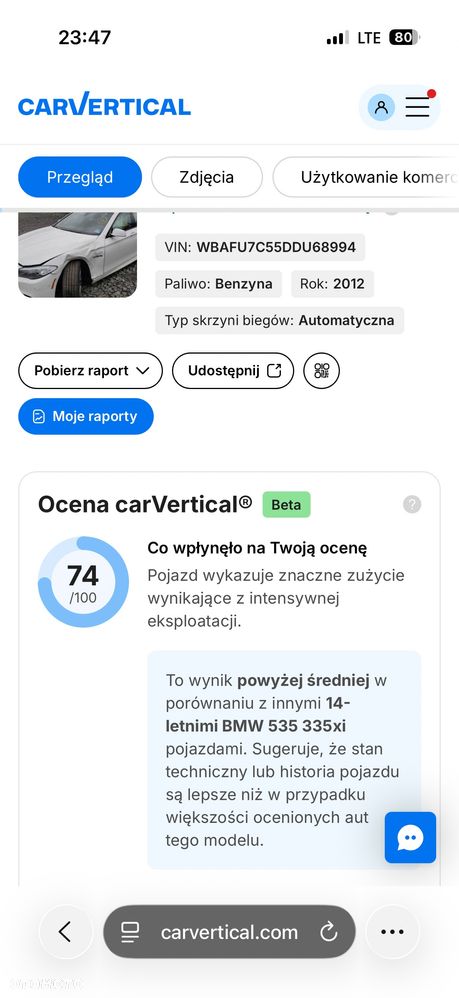Open browser more options (three dots)
The width and height of the screenshot is (459, 998).
click(x=392, y=932)
